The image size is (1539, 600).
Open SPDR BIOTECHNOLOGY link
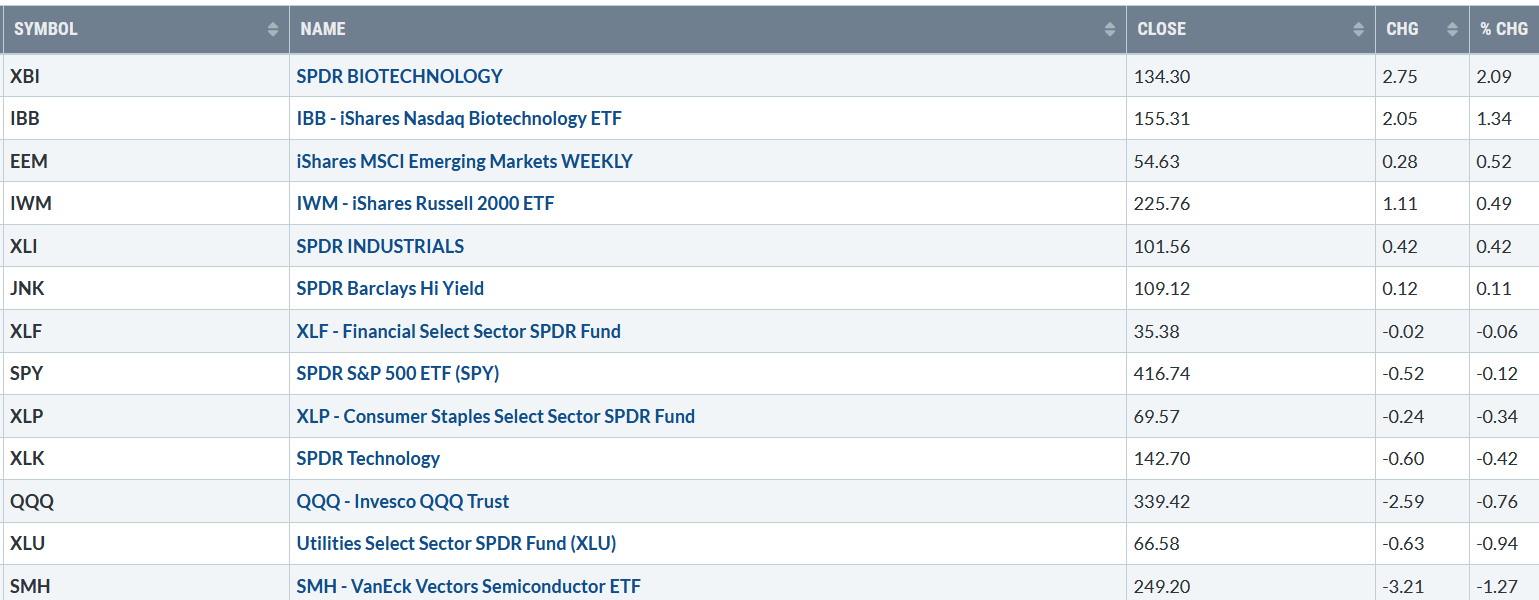pos(399,76)
